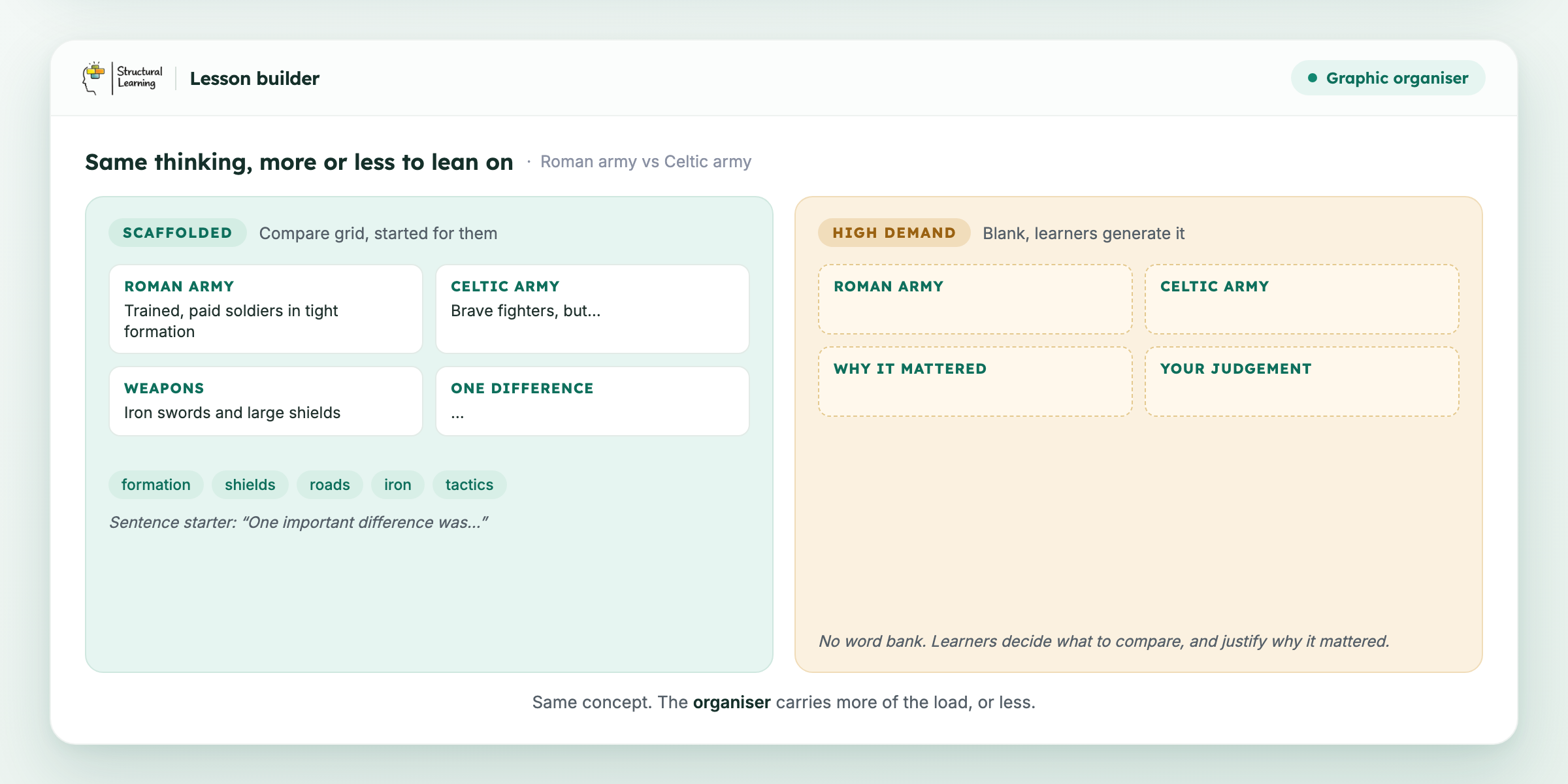The height and width of the screenshot is (784, 1568).
Task: Open the scaffolded Celtic Army card with 'Brave fighters'
Action: click(x=593, y=309)
